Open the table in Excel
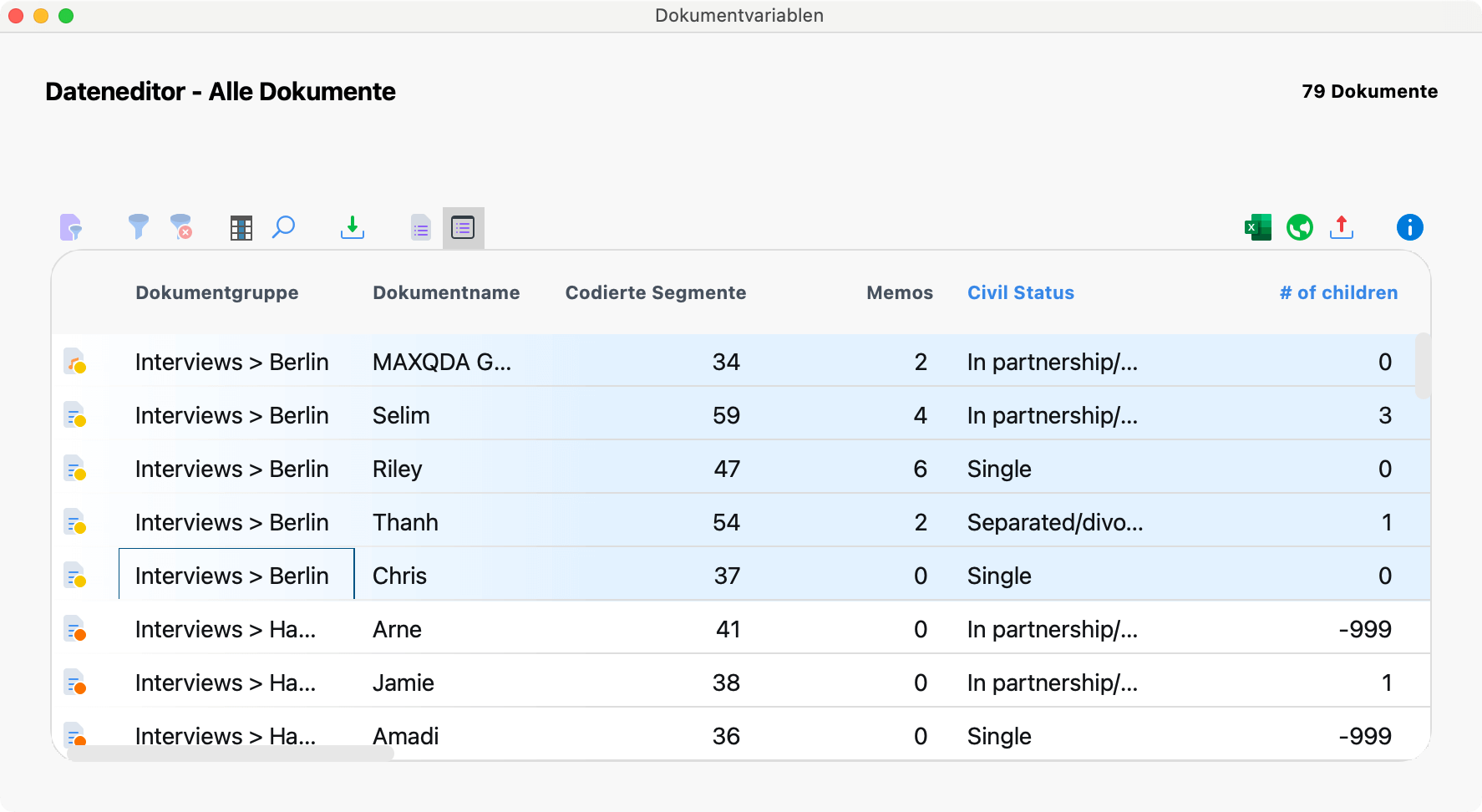Screen dimensions: 1482x812 click(1257, 227)
